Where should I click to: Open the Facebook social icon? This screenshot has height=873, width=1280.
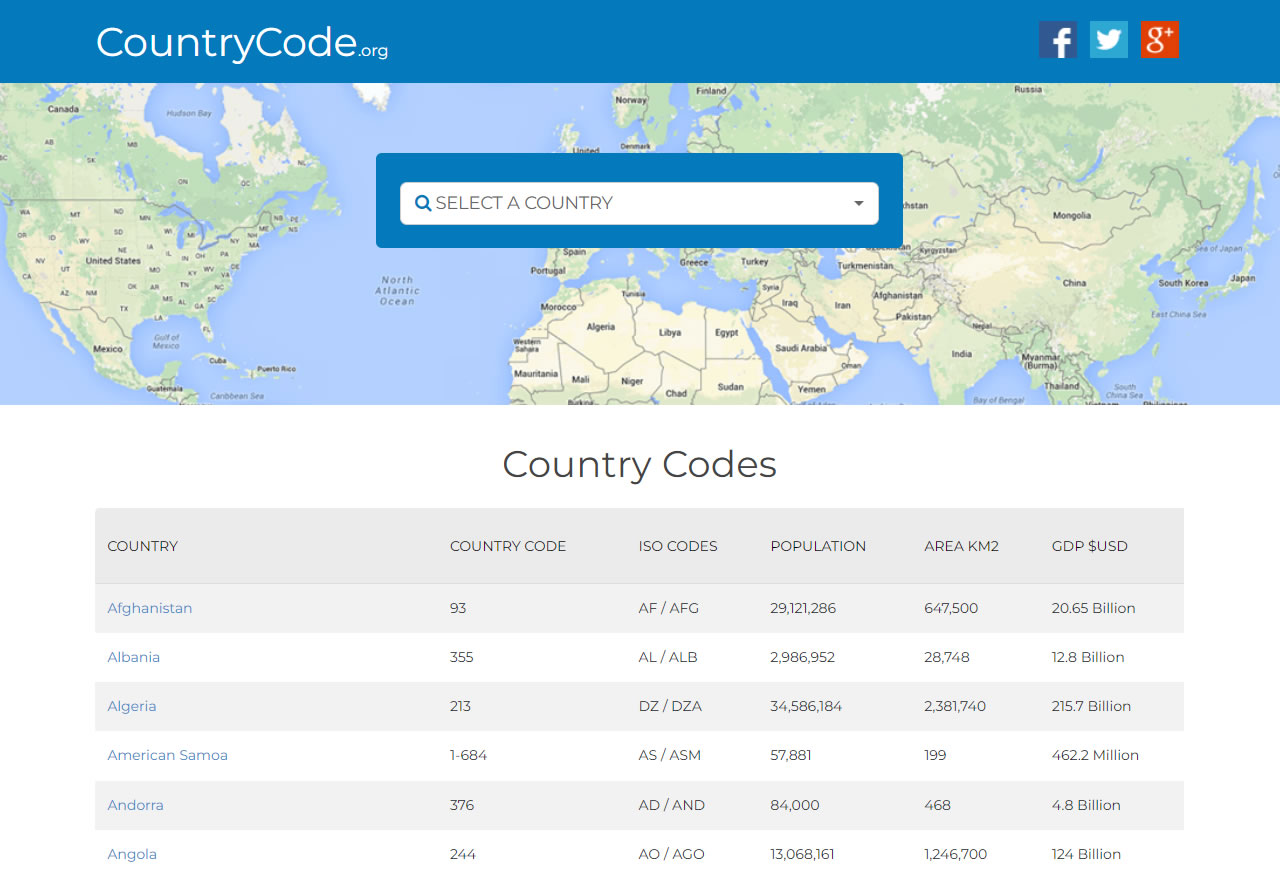(1058, 40)
